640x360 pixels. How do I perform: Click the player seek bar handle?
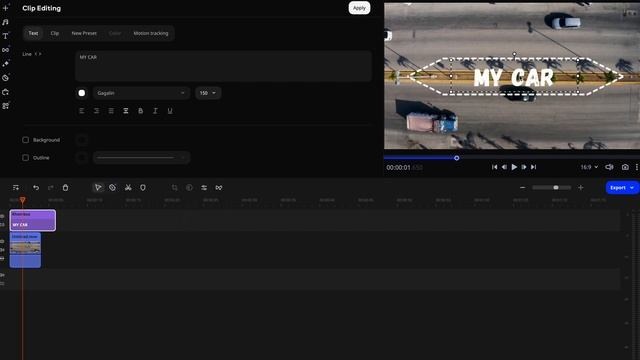(457, 158)
